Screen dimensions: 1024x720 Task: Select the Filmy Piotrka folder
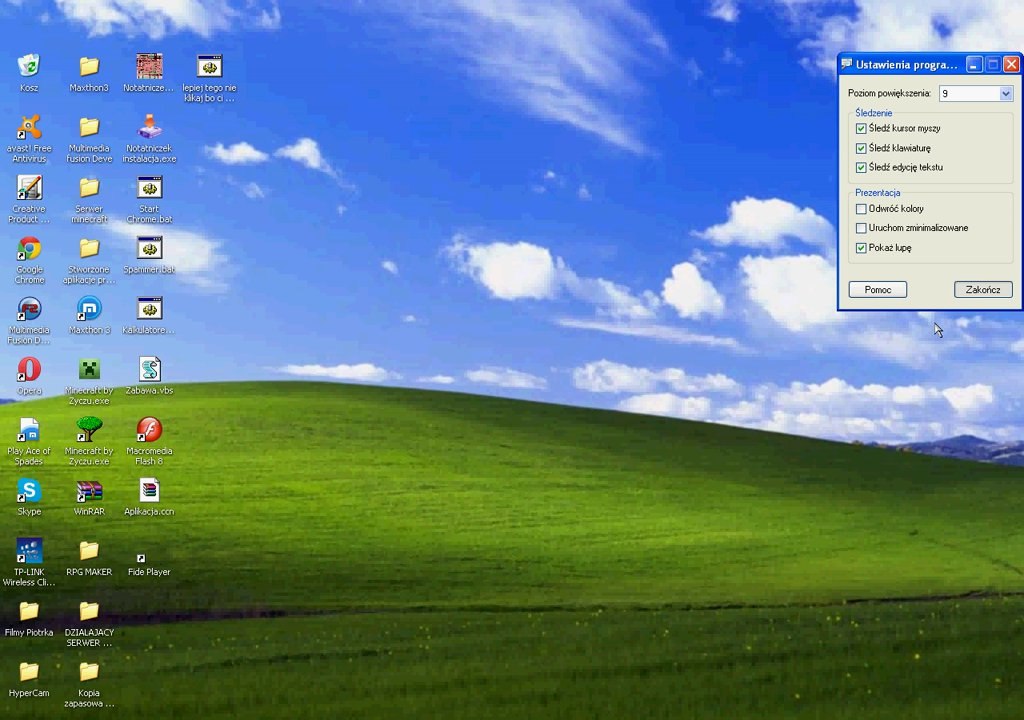tap(29, 612)
